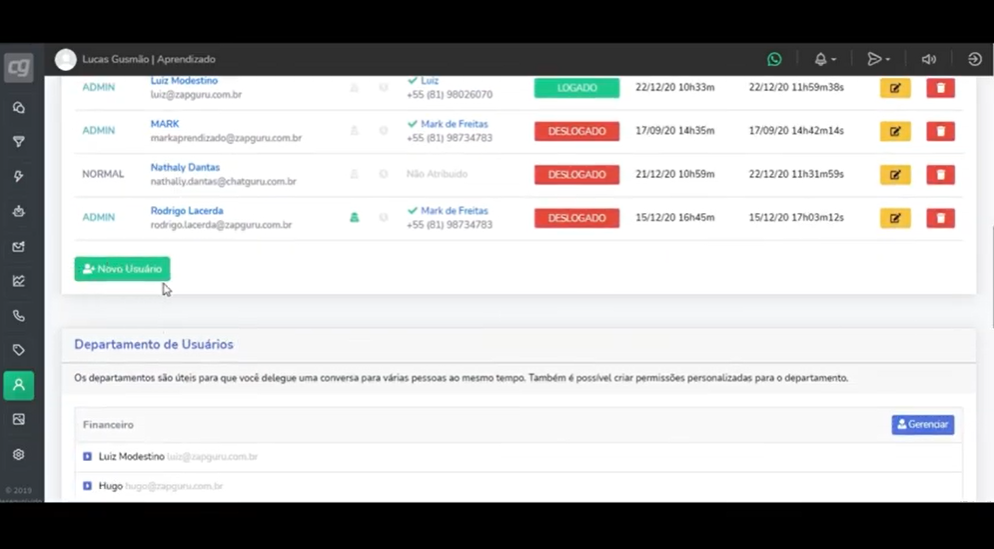
Task: Select the Departamento de Usuários heading
Action: coord(153,344)
